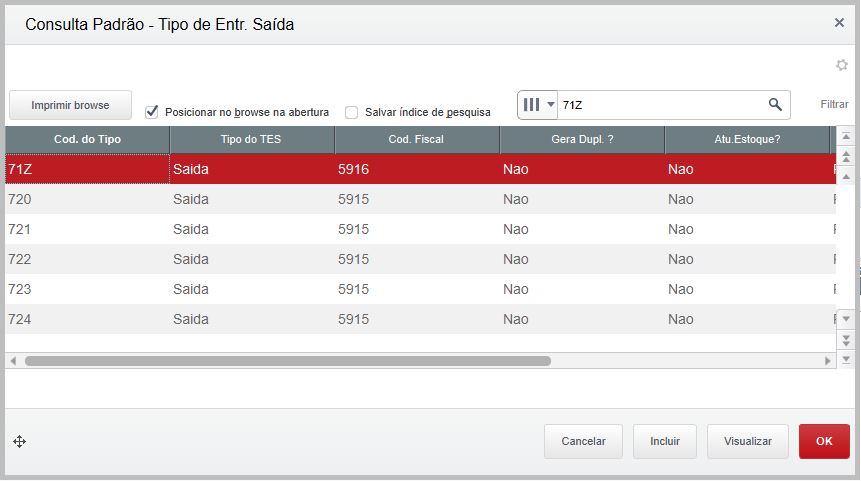Click the page up double arrow

click(846, 156)
